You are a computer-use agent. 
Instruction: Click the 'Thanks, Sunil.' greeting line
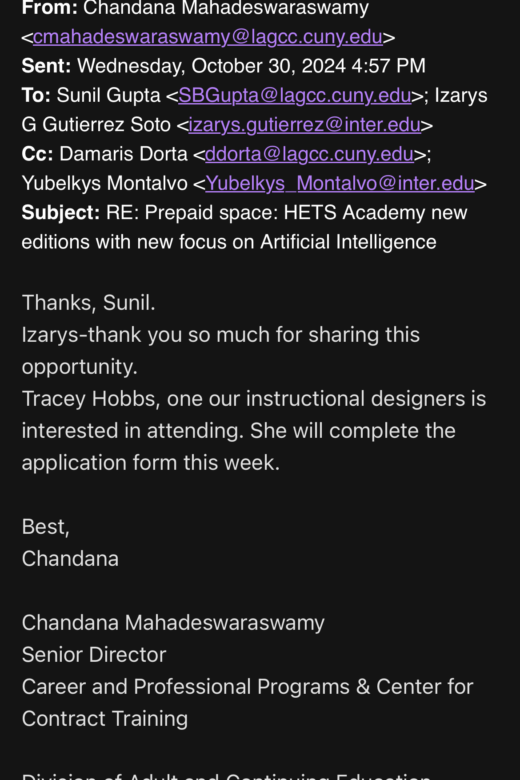coord(89,303)
